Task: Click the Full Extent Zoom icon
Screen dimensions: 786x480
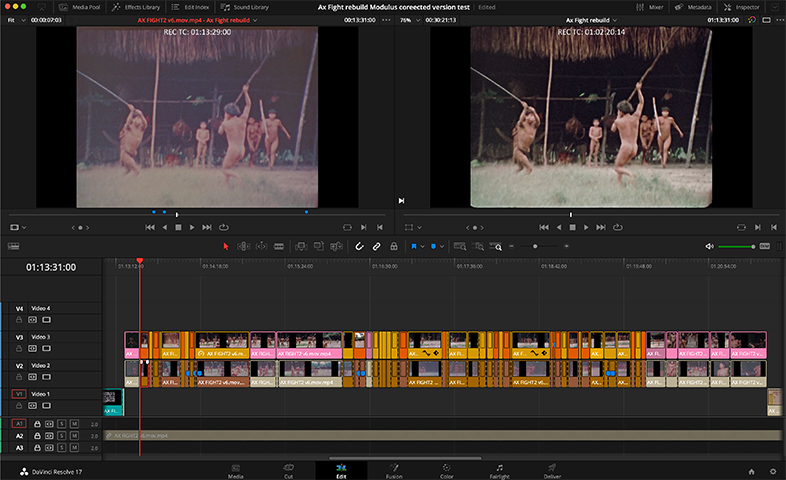Action: 460,246
